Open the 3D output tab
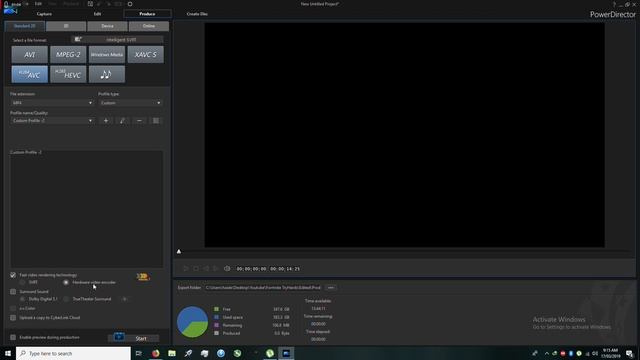This screenshot has width=640, height=360. pyautogui.click(x=66, y=26)
